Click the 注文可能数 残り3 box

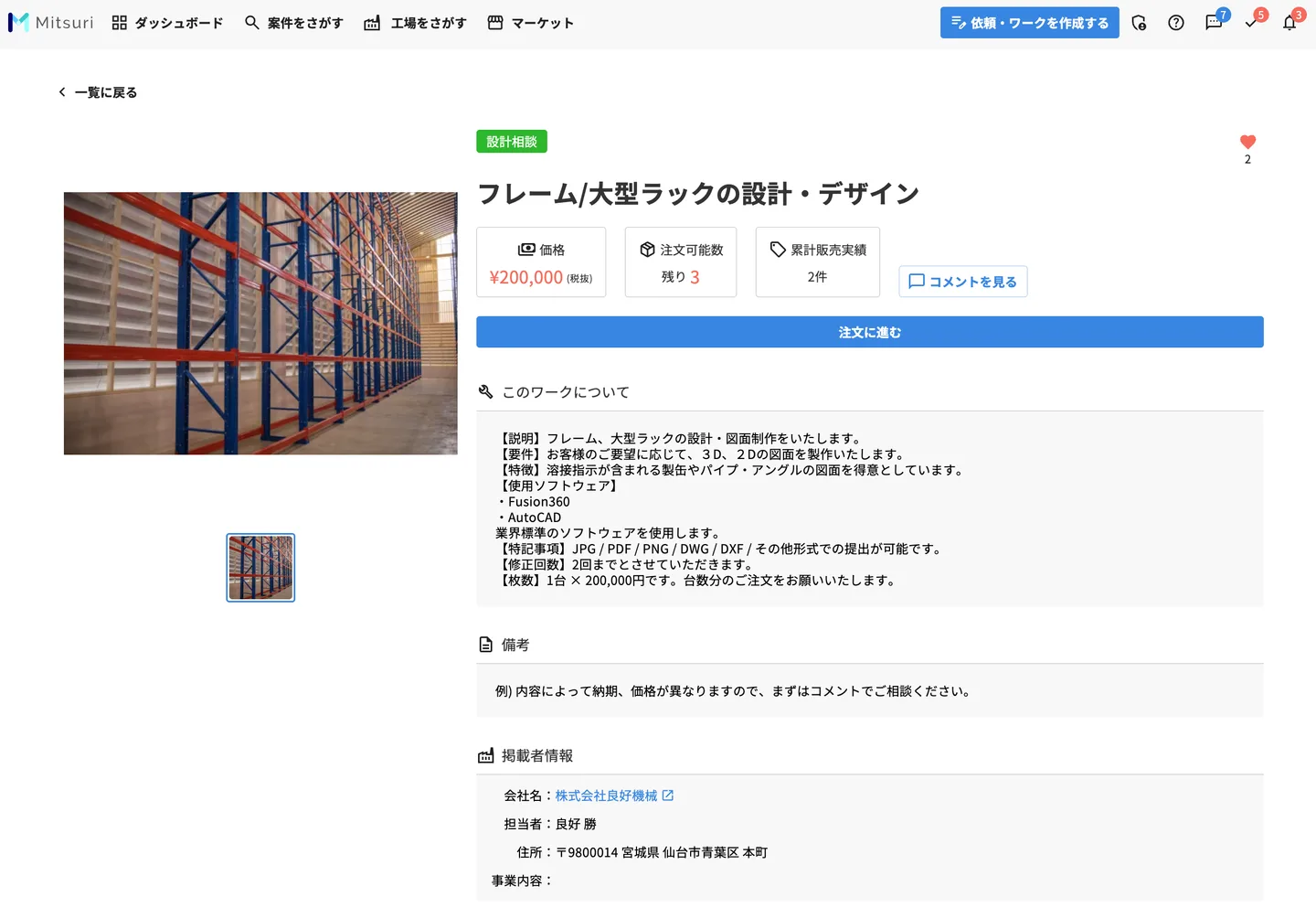[681, 262]
